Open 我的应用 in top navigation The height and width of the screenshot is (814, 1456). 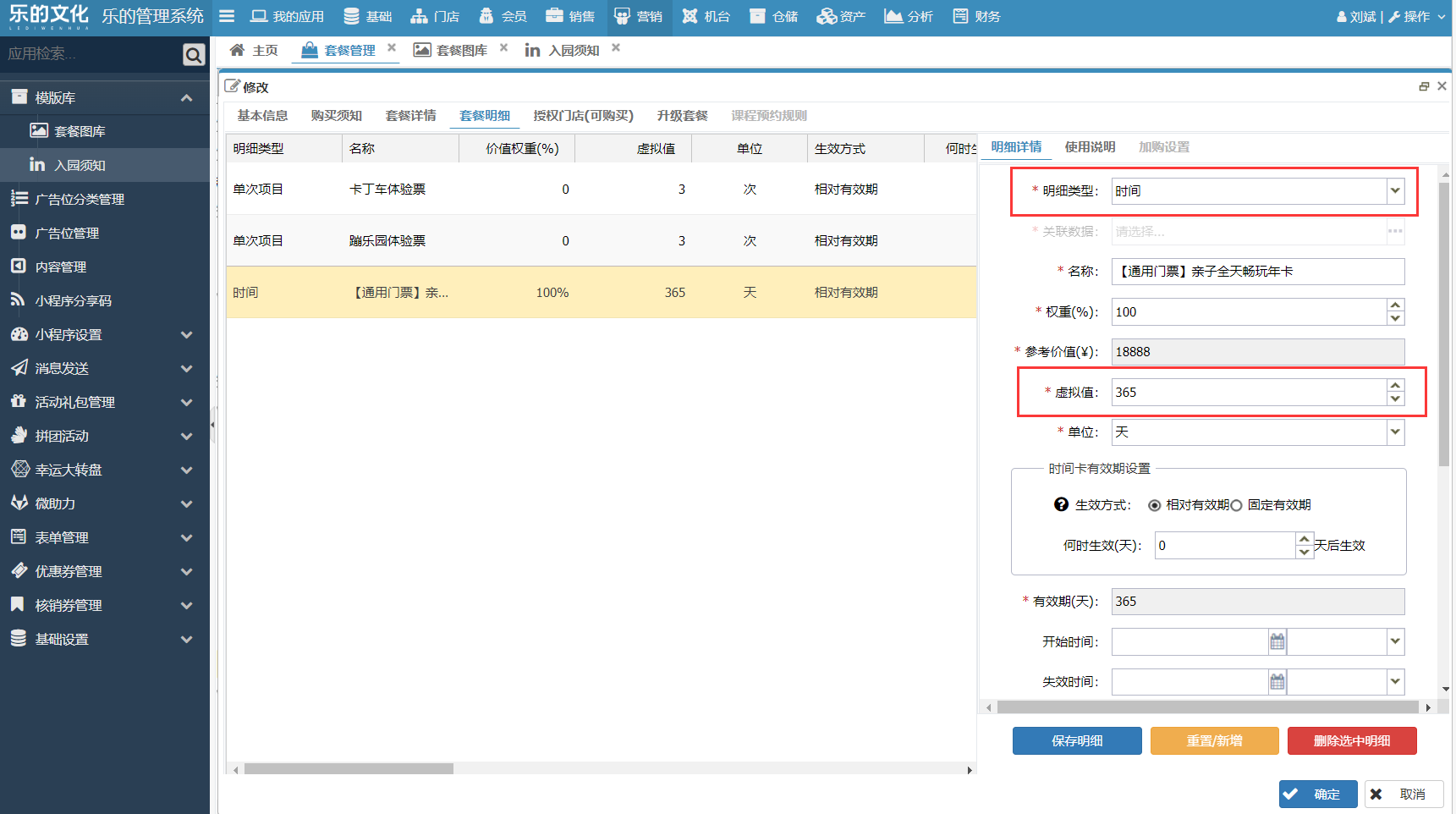(x=288, y=16)
